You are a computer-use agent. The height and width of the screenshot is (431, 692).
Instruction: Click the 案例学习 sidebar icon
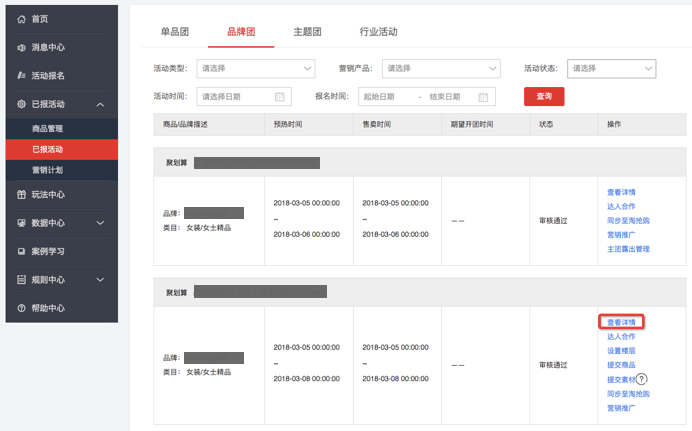pos(22,252)
